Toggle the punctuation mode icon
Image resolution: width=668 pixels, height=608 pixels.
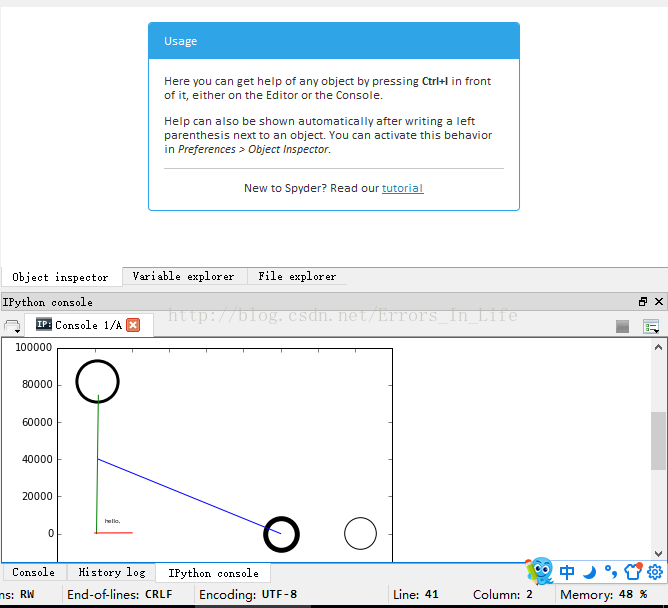(610, 572)
